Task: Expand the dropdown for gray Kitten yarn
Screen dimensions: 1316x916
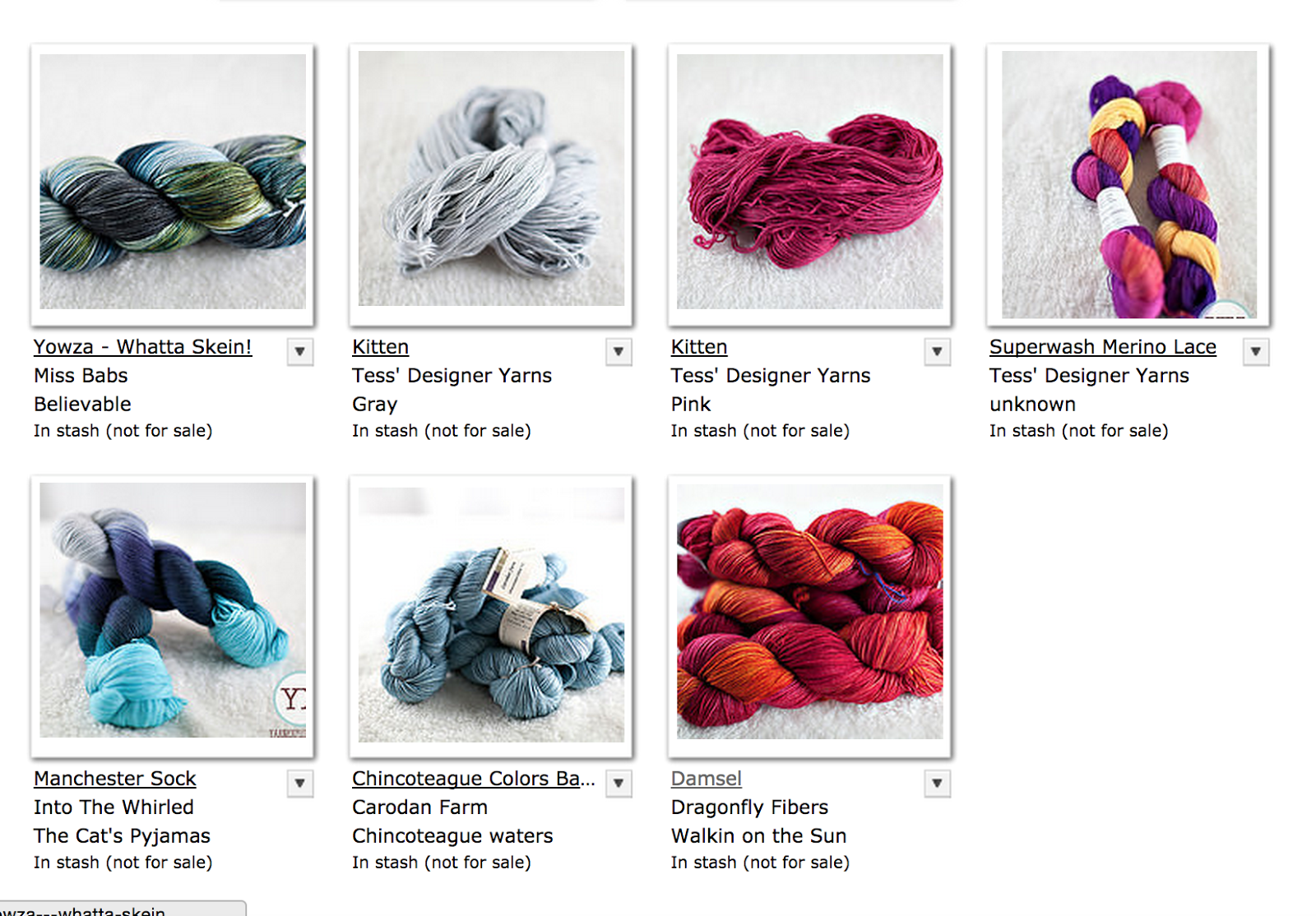Action: [619, 352]
